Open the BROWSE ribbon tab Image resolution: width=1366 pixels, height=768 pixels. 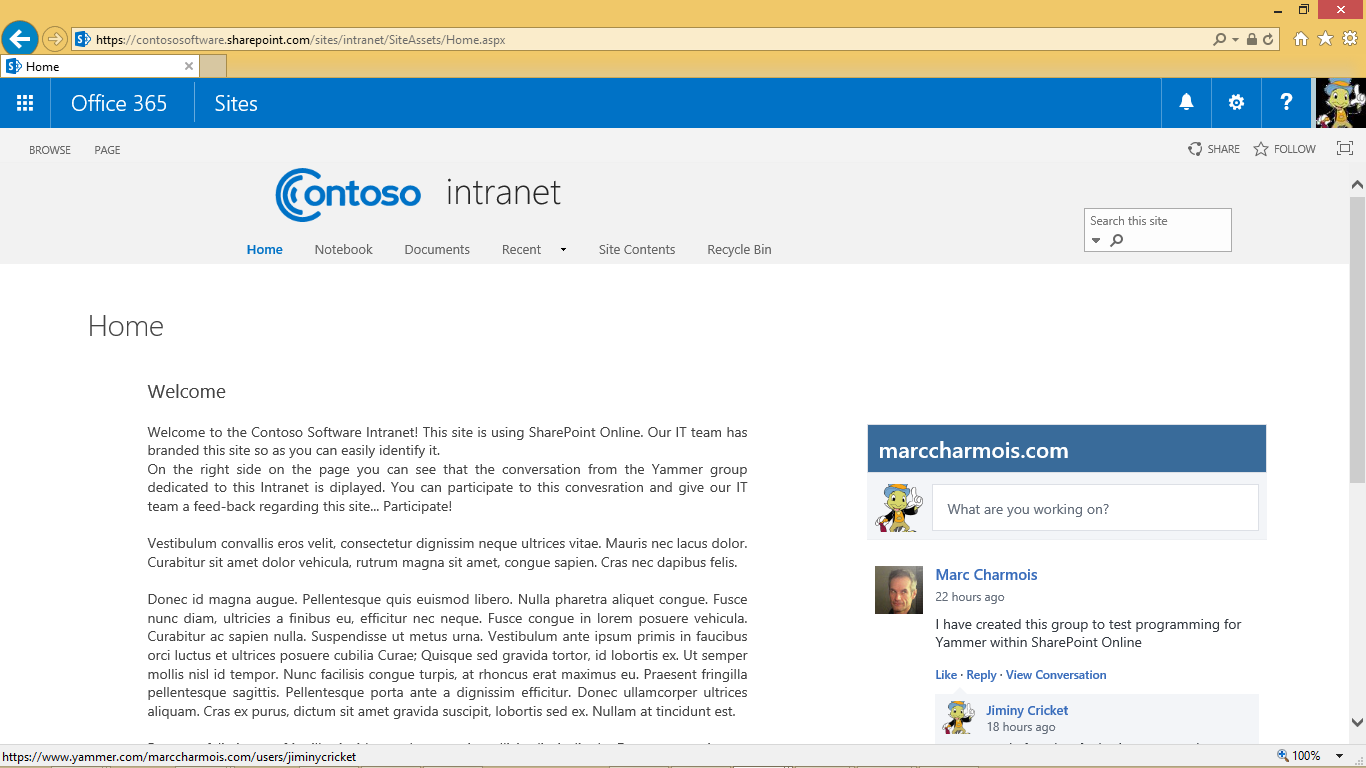pyautogui.click(x=50, y=150)
